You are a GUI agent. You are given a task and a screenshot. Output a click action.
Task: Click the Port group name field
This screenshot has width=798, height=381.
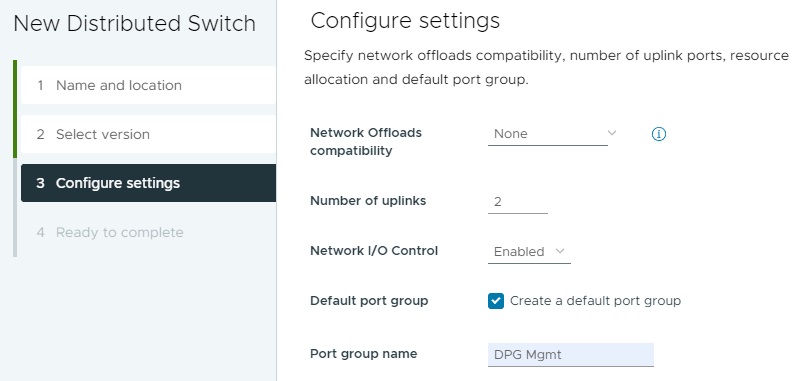pyautogui.click(x=571, y=355)
